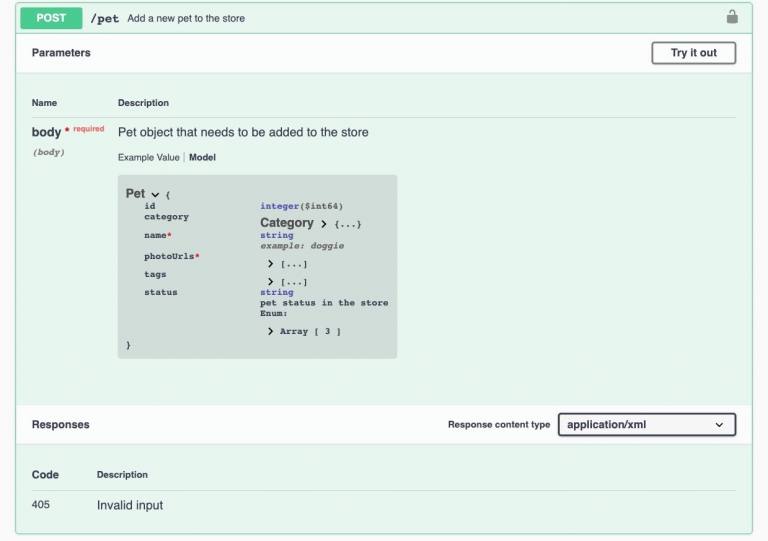This screenshot has height=541, width=768.
Task: Click the Try it out button
Action: [x=693, y=53]
